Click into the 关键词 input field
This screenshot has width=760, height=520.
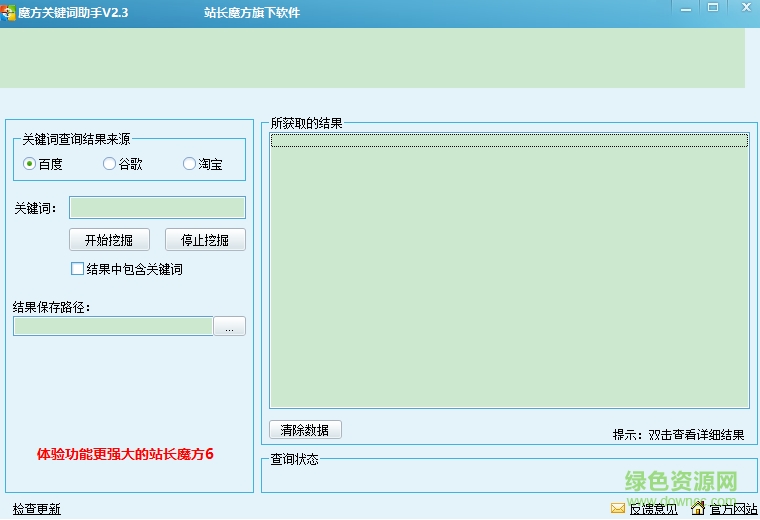(x=157, y=208)
